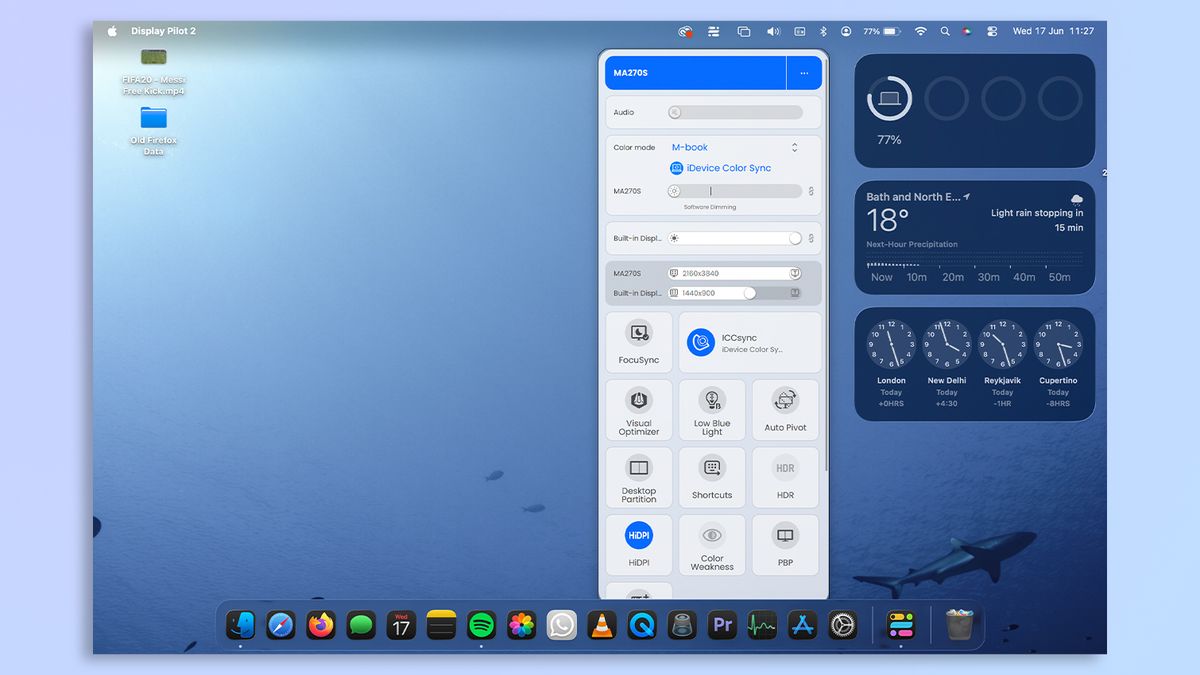Open the FocuSync feature tile

point(639,343)
